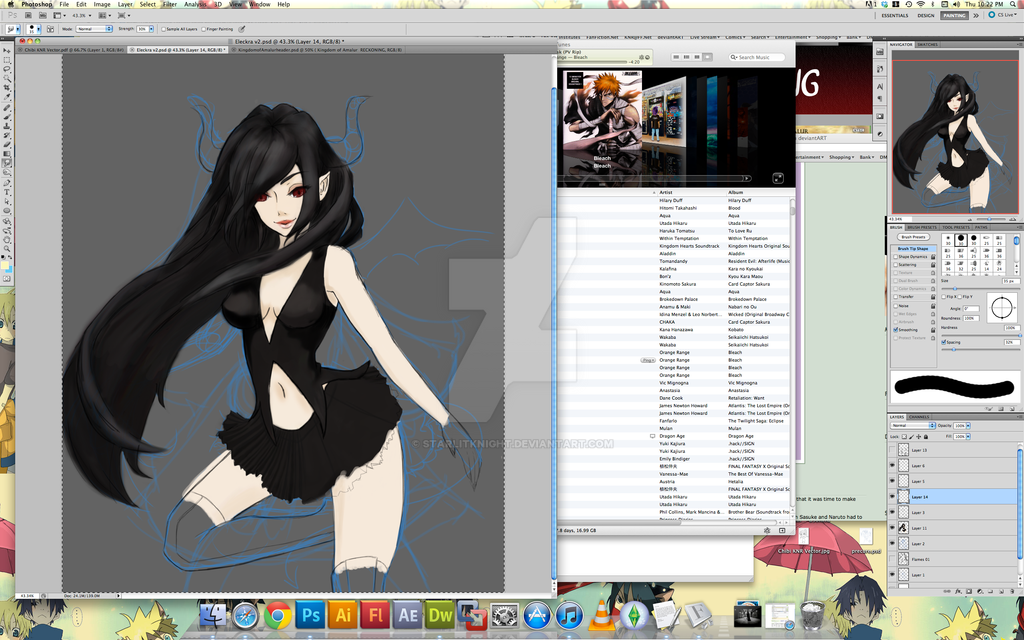Open Illustrator from the Dock
This screenshot has height=640, width=1024.
coord(343,615)
